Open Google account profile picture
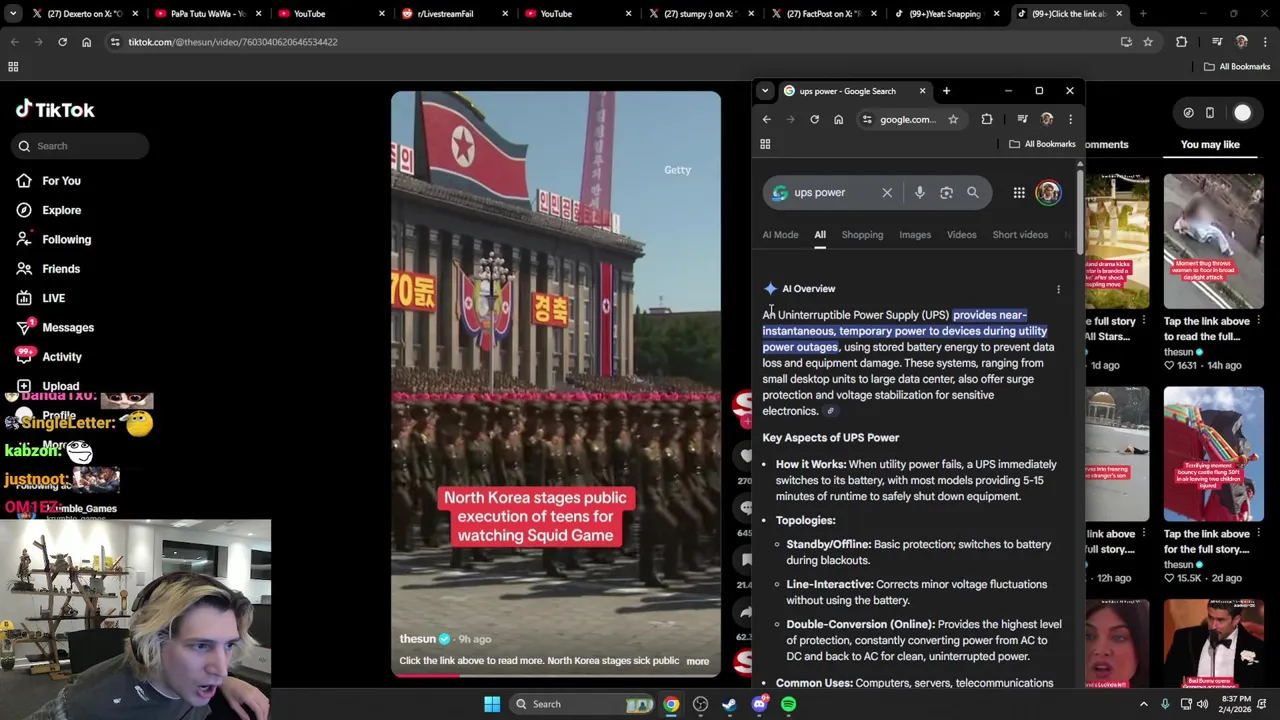The height and width of the screenshot is (720, 1280). (x=1048, y=193)
